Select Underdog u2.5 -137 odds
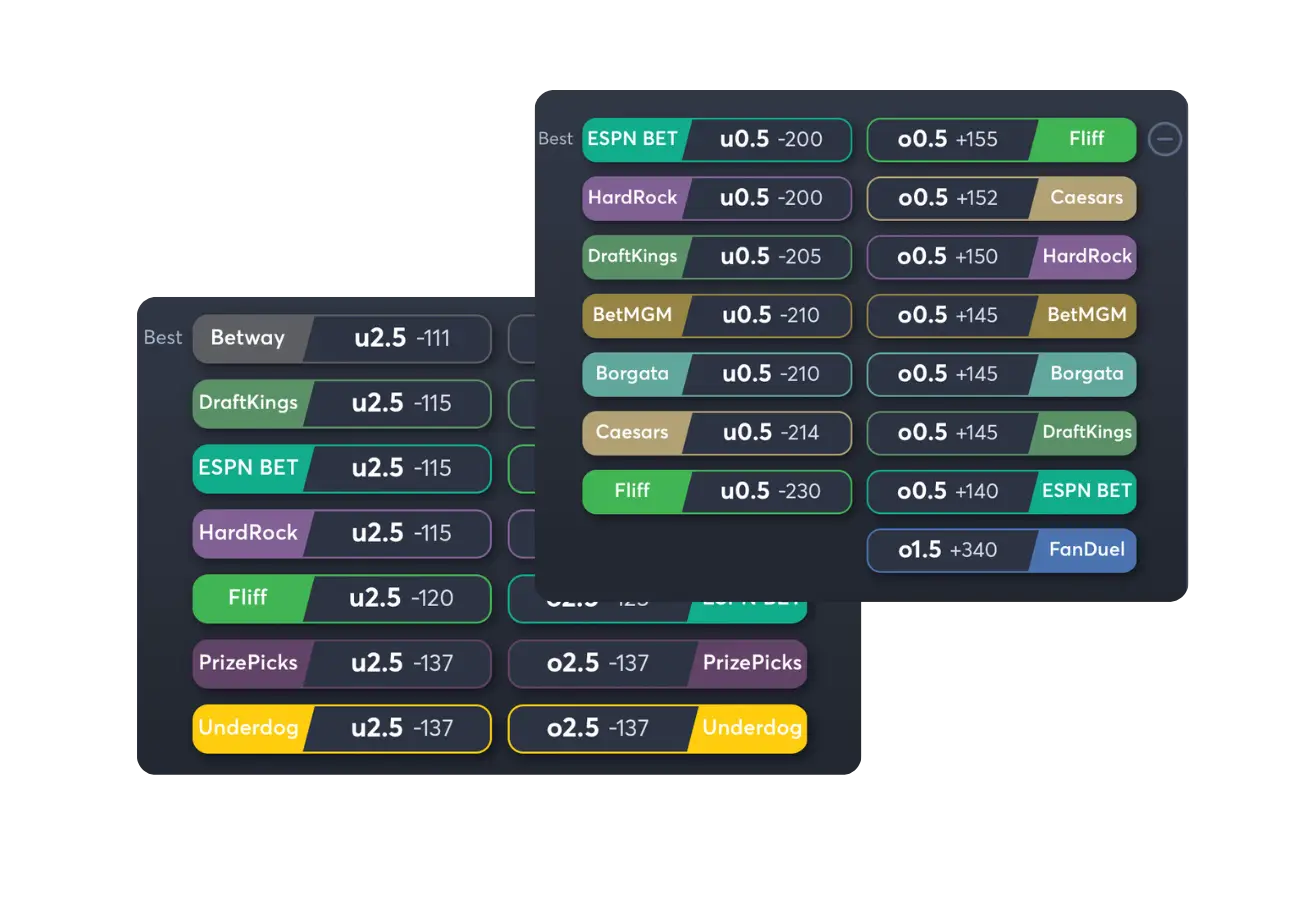 [x=342, y=728]
